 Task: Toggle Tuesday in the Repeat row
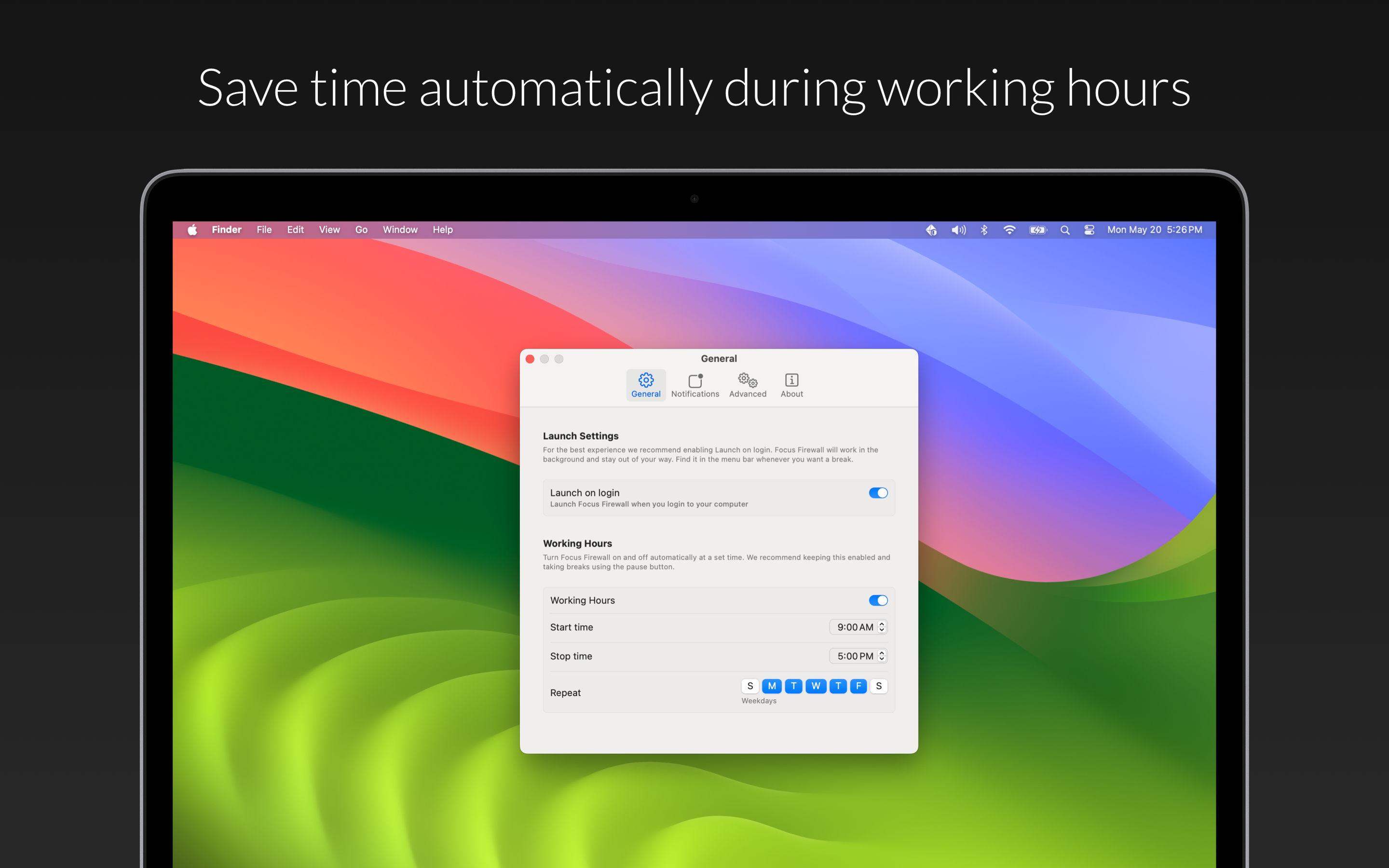click(x=793, y=686)
